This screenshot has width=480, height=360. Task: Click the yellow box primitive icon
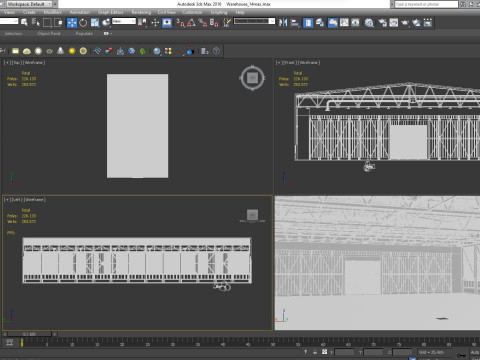(x=15, y=51)
